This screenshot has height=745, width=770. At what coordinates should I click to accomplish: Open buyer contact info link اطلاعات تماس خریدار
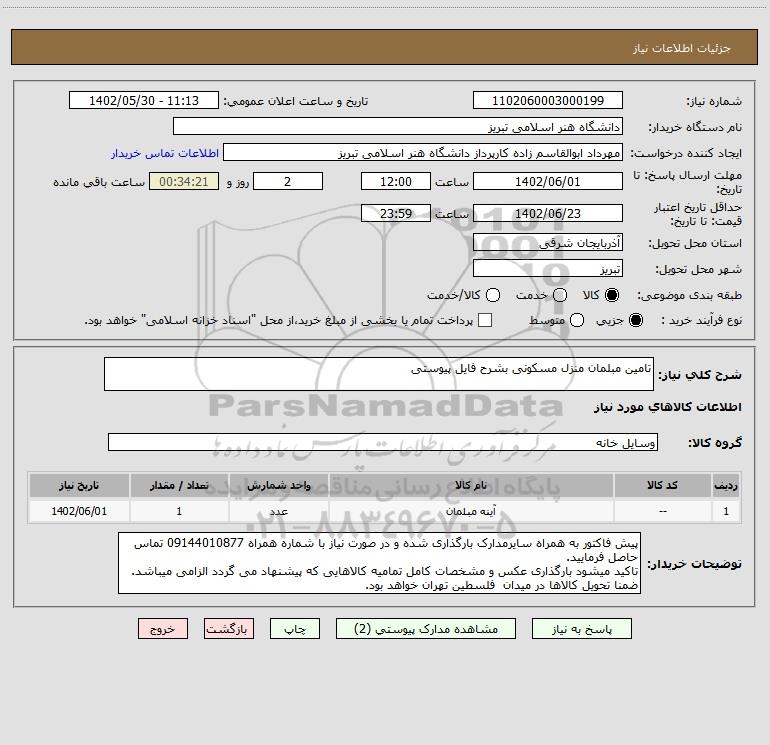click(165, 153)
